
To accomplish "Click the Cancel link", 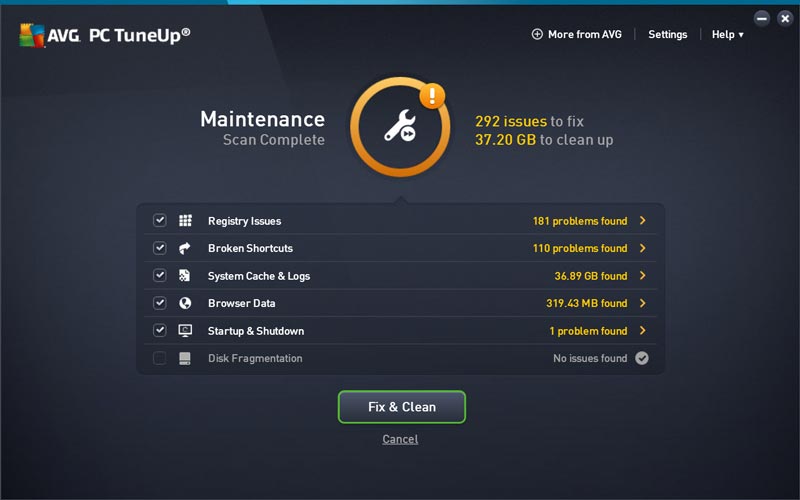I will point(400,439).
